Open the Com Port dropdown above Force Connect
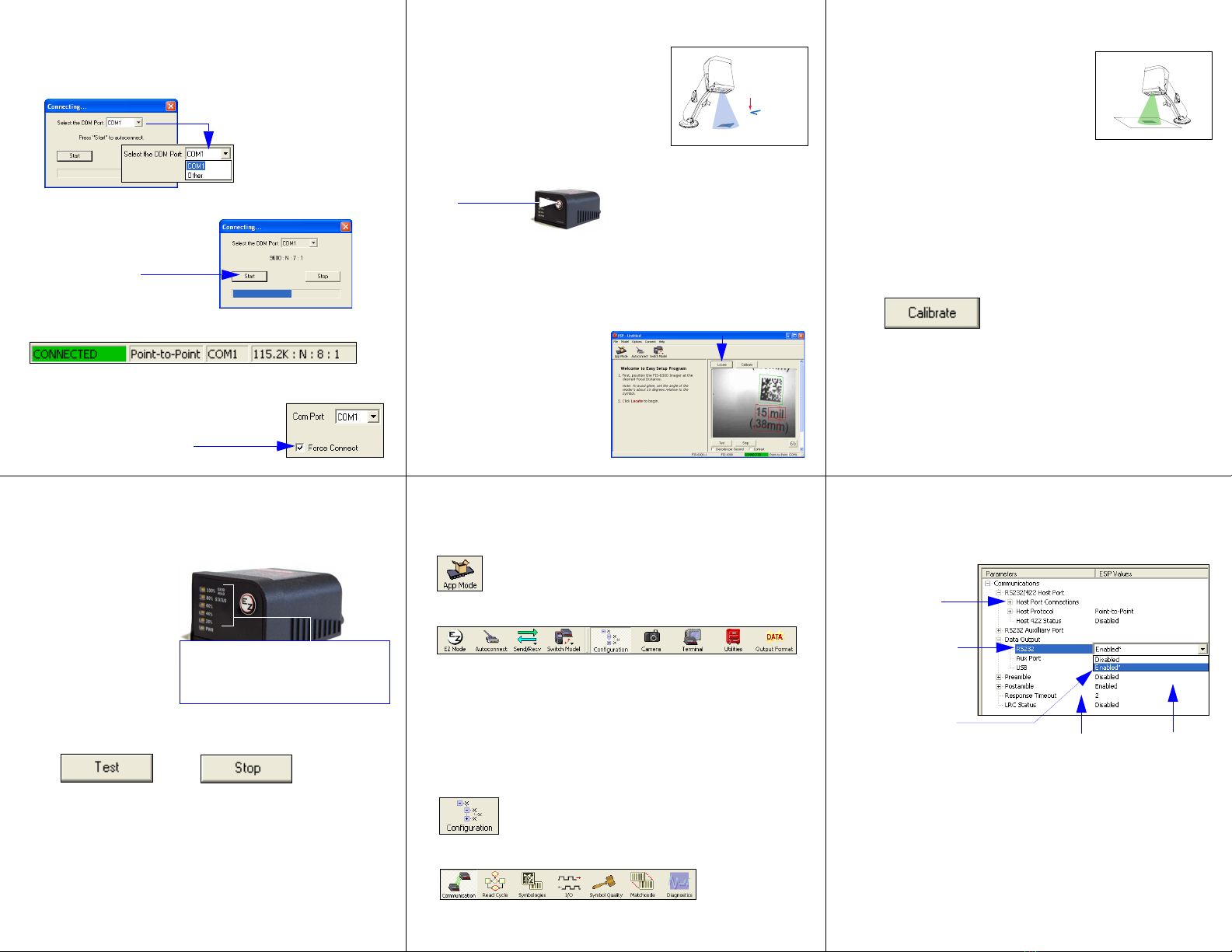Screen dimensions: 1232x952 (373, 417)
